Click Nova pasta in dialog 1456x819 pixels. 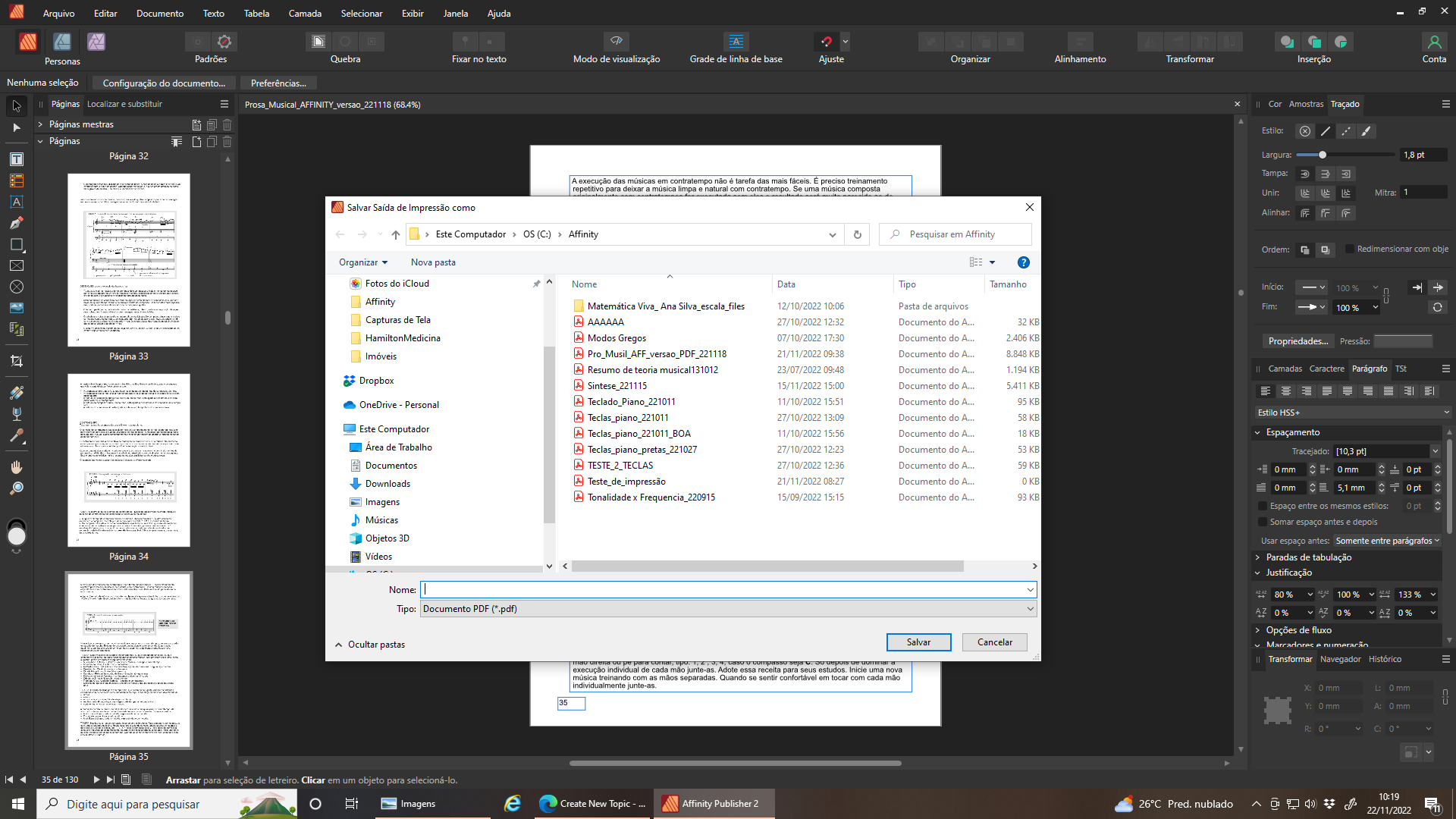(x=433, y=262)
